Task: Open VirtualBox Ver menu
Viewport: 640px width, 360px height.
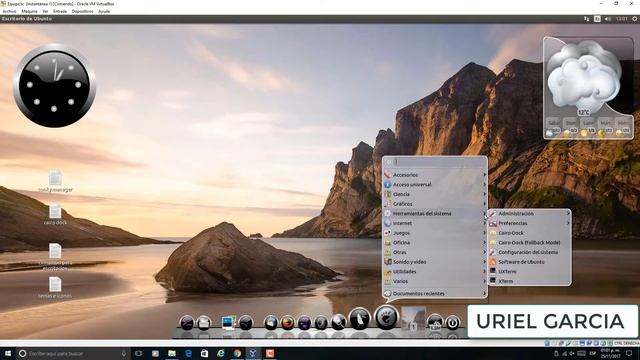Action: point(45,11)
